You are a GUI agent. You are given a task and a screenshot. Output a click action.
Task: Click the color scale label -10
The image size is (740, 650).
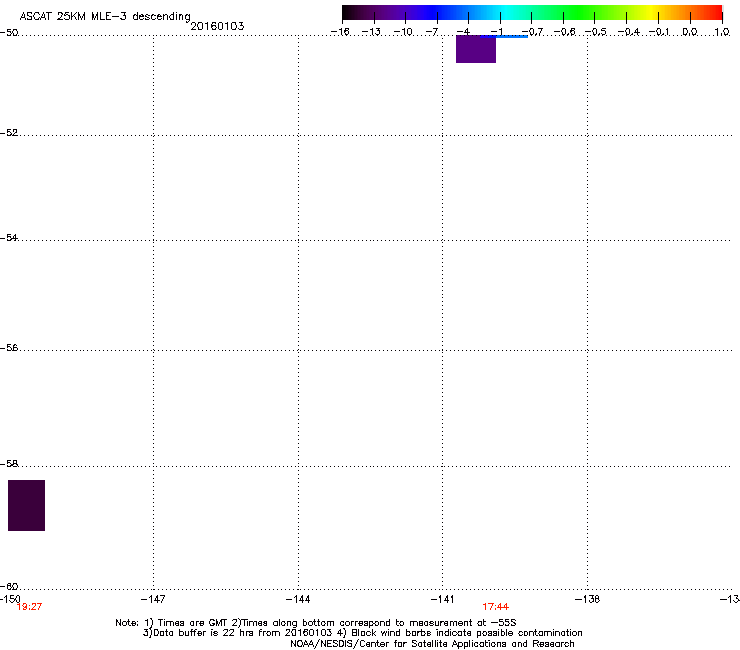(403, 32)
